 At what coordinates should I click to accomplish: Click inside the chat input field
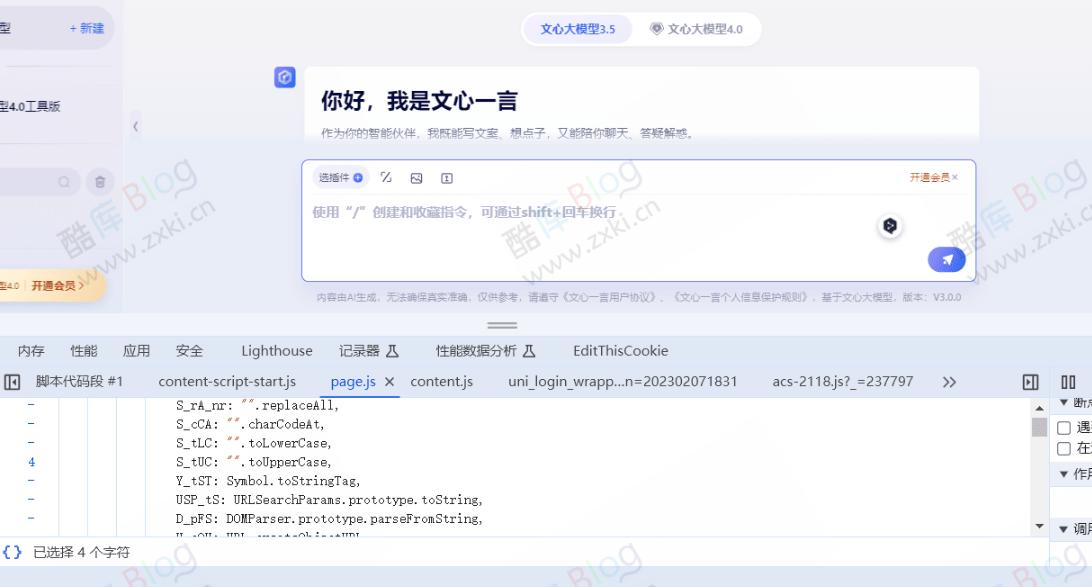pyautogui.click(x=600, y=213)
